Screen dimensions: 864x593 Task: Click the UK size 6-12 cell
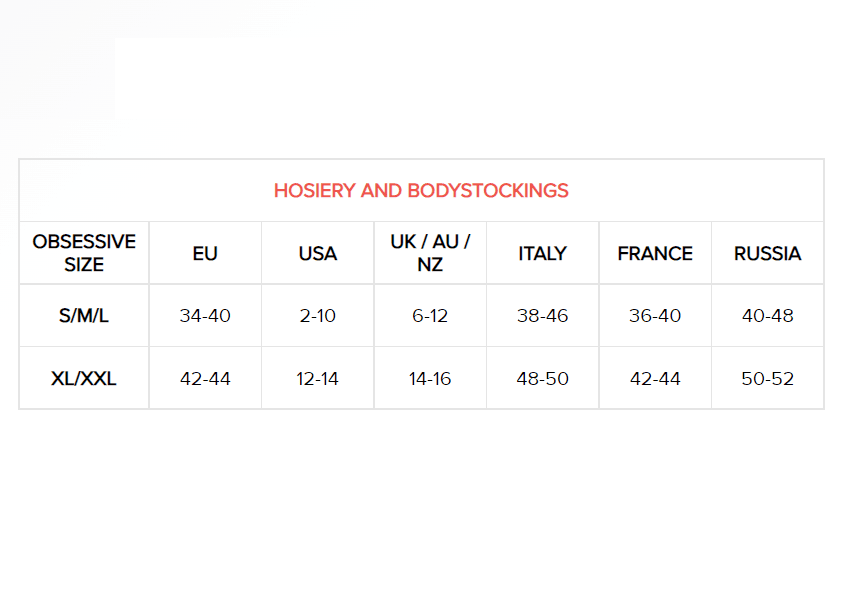(430, 316)
